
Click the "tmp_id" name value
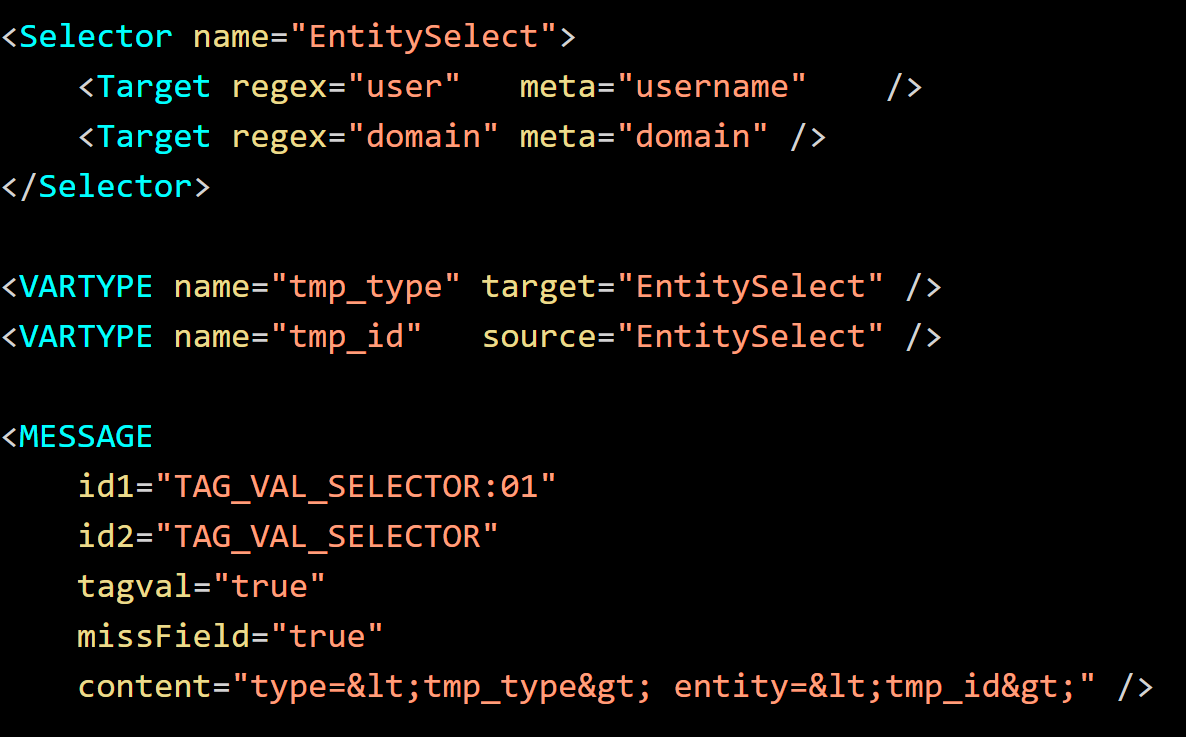347,337
